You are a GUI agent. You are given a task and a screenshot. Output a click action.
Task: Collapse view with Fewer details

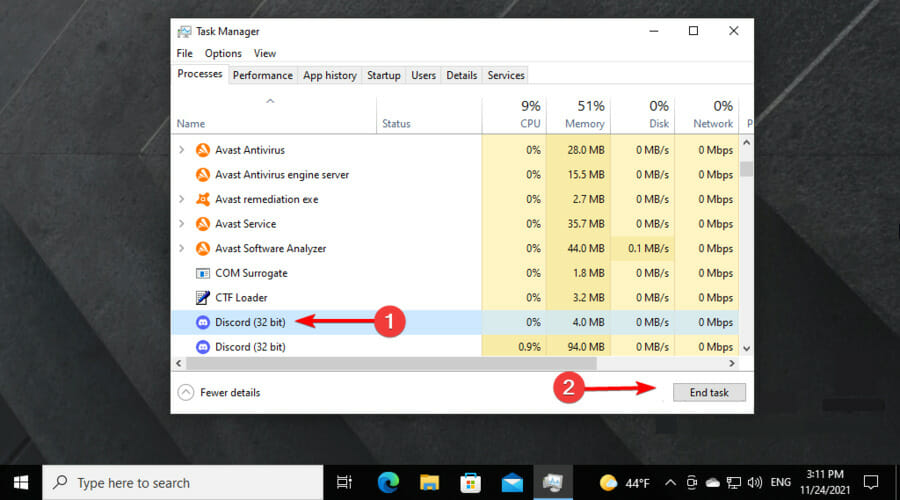coord(219,393)
